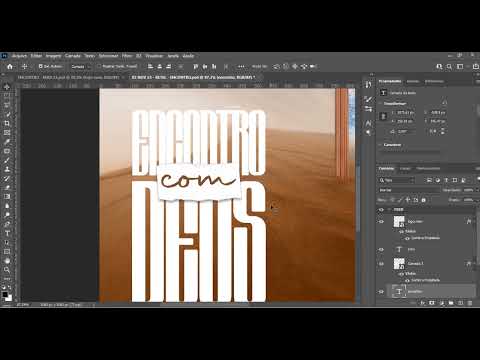Click the fx add layer style icon
The height and width of the screenshot is (360, 480).
tap(423, 303)
